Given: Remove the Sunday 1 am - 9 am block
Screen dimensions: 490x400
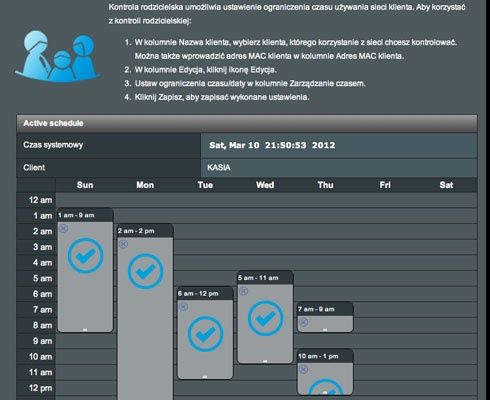Looking at the screenshot, I should 63,228.
